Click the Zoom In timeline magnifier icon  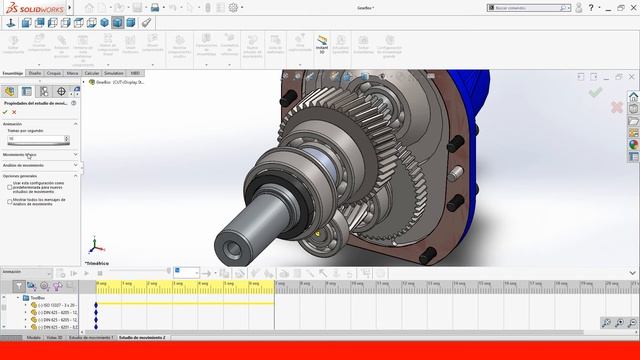(x=619, y=323)
